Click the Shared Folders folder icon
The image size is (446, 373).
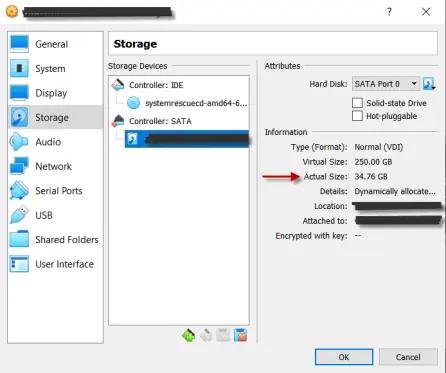click(19, 239)
